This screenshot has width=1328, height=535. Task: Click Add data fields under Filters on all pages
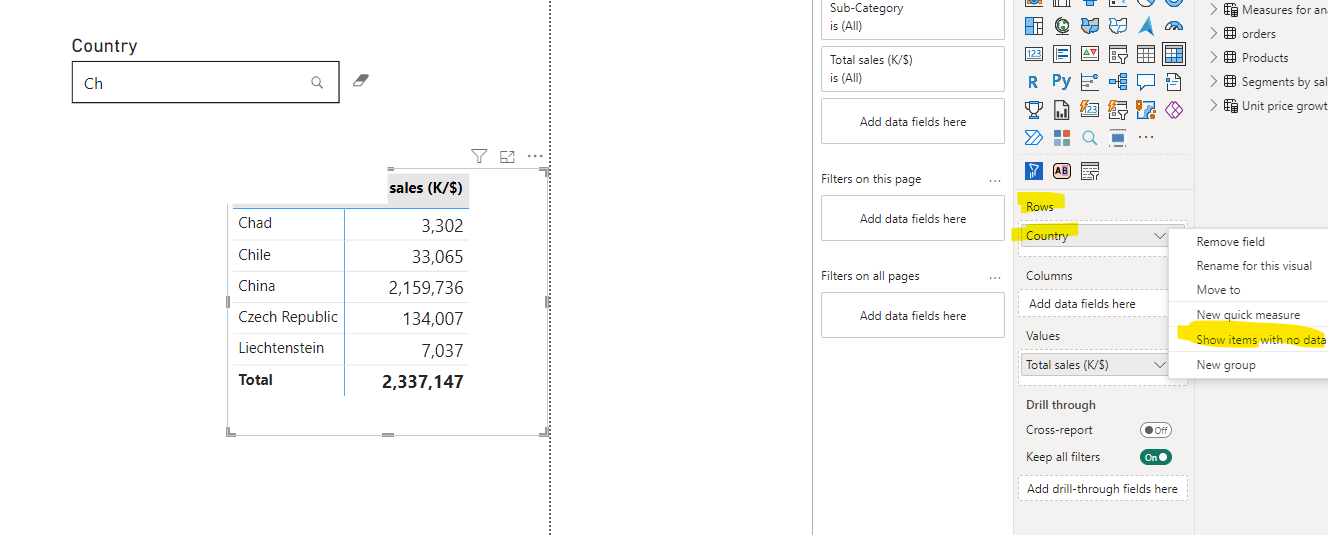pyautogui.click(x=913, y=315)
